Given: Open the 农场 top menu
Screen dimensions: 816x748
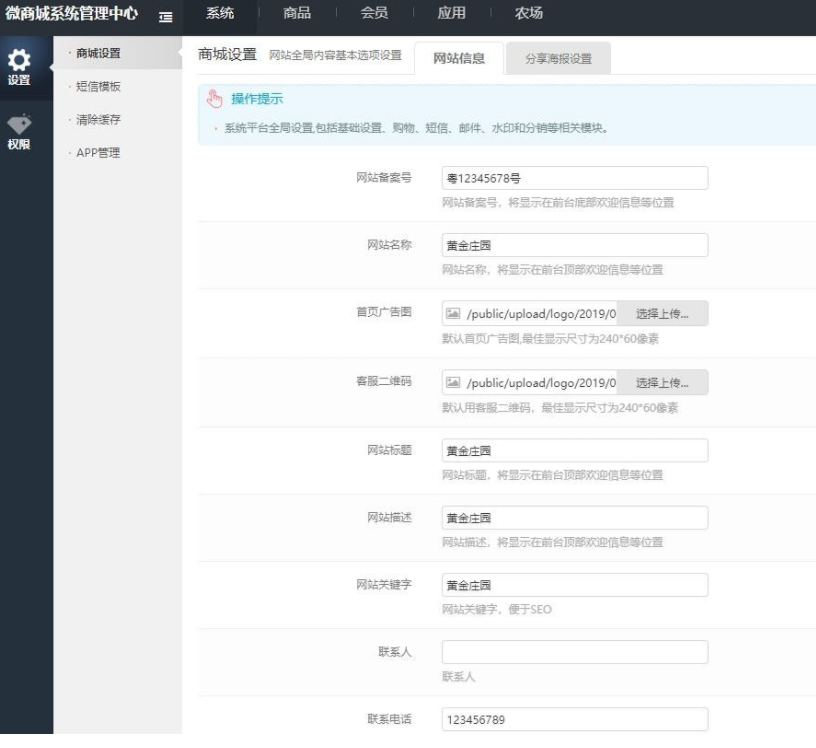Looking at the screenshot, I should point(529,13).
